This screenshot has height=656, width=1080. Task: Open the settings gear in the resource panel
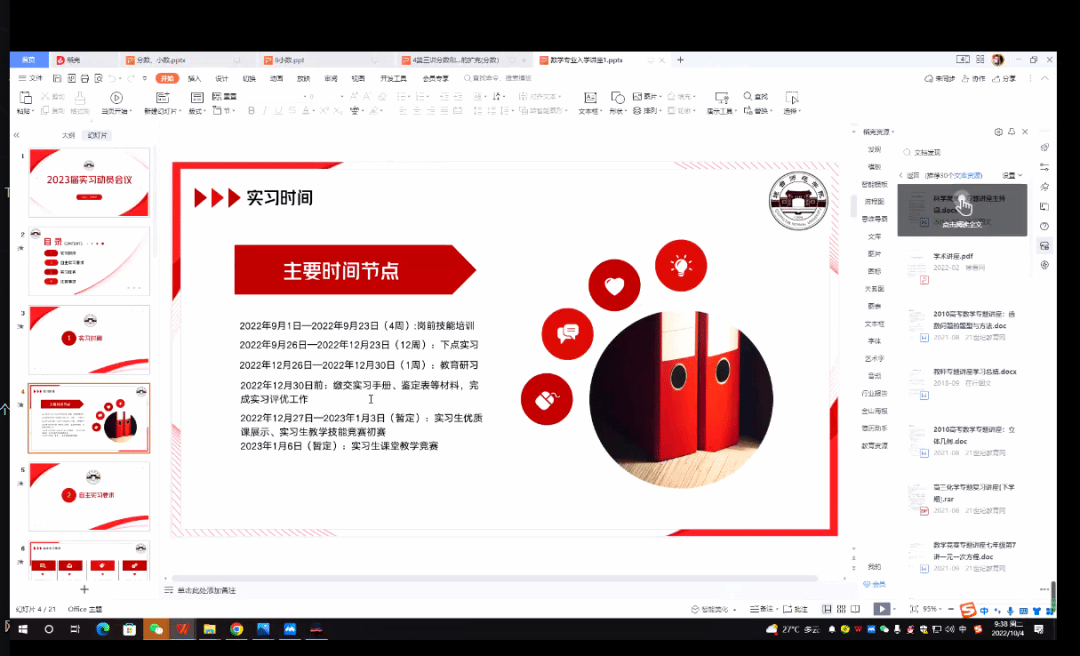point(998,132)
